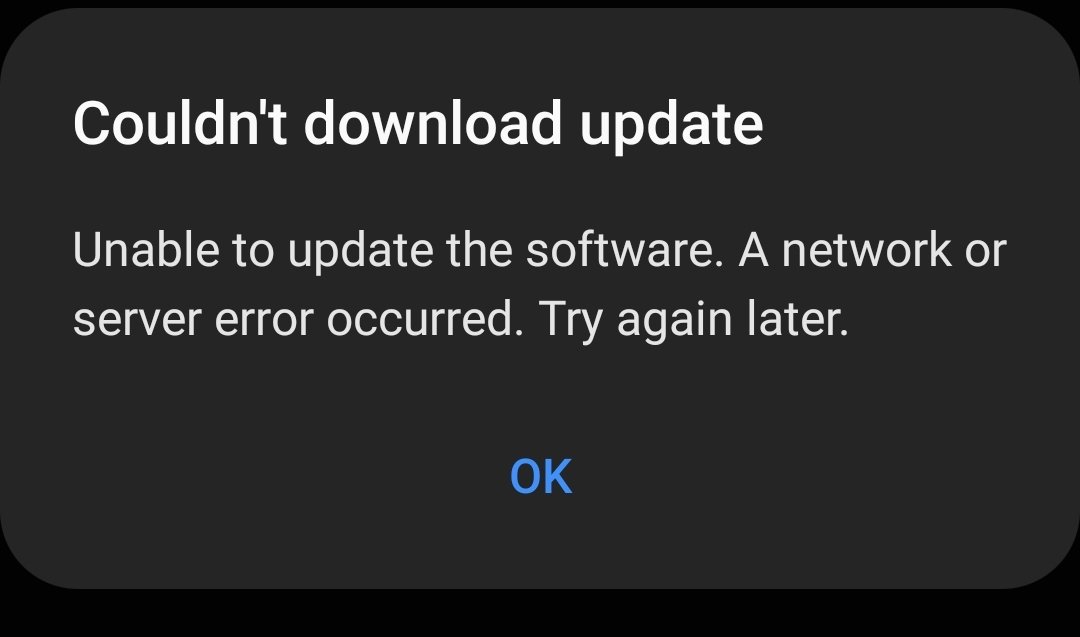Click the "A network or" text at line end
This screenshot has width=1080, height=637.
point(873,249)
